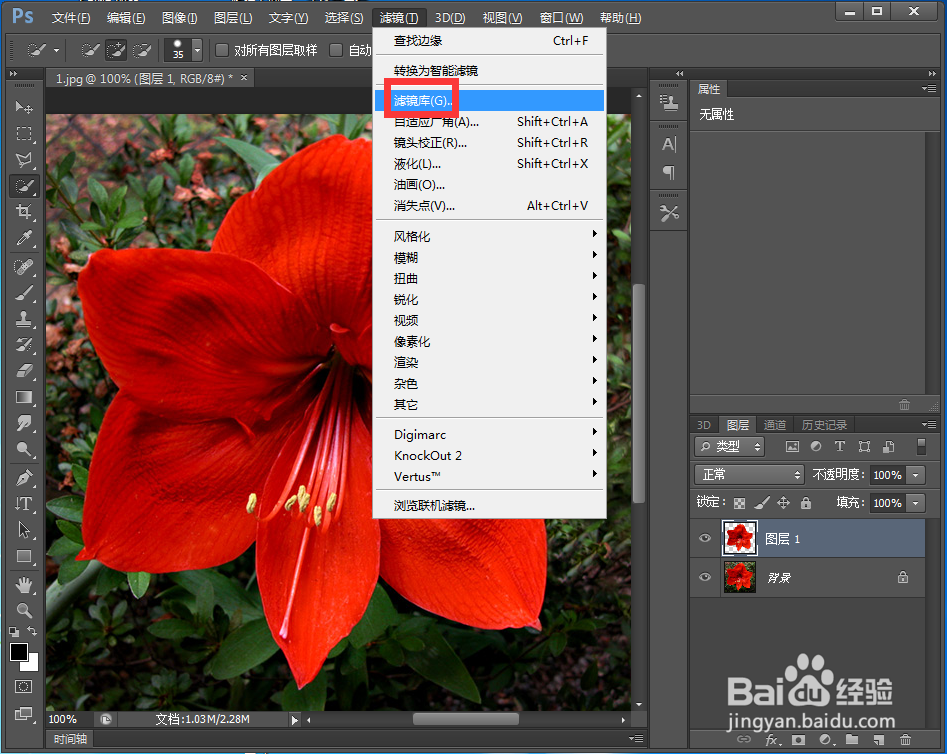Select the Eraser tool
The image size is (947, 754).
(24, 370)
